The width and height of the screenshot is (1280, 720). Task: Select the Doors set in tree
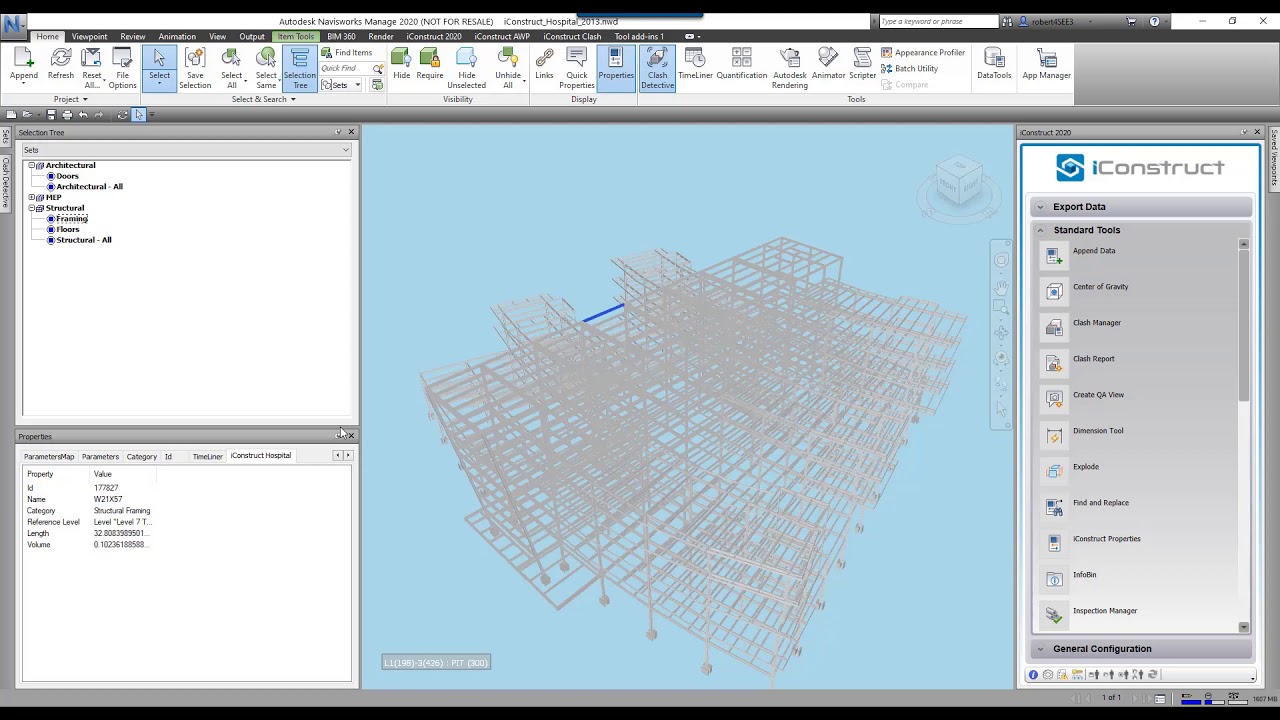[67, 176]
